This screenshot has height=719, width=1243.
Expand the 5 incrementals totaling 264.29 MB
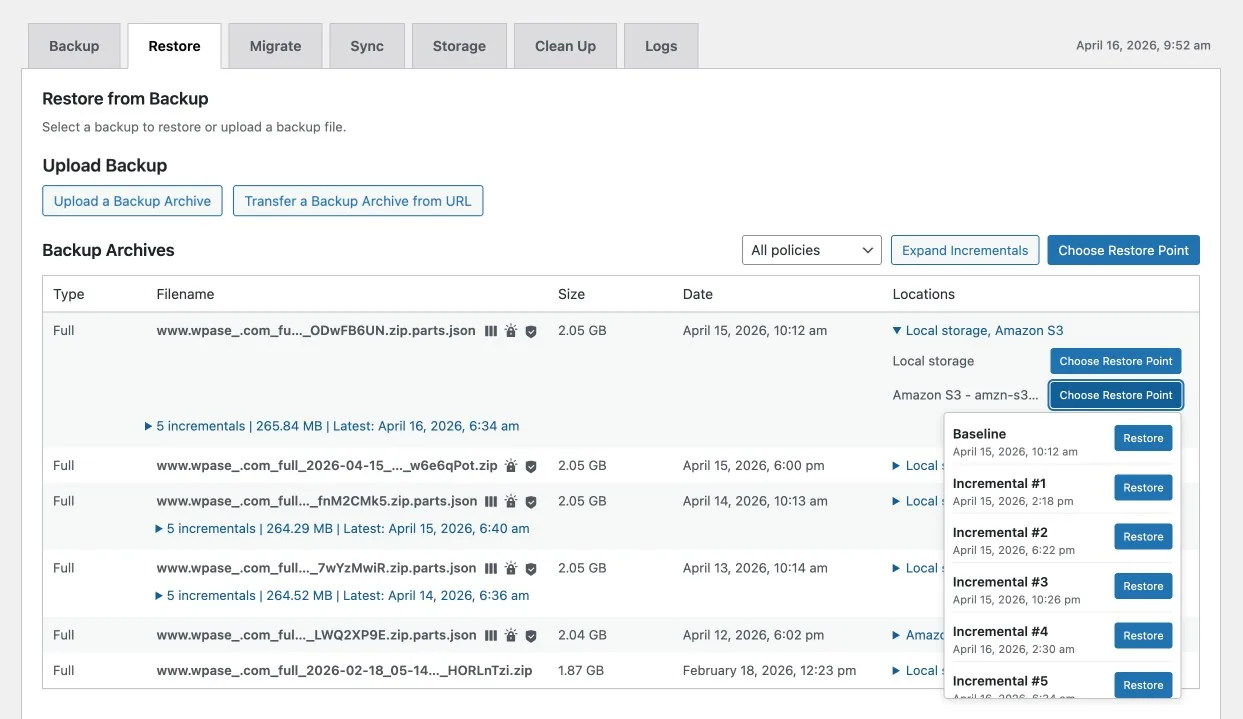[x=342, y=528]
